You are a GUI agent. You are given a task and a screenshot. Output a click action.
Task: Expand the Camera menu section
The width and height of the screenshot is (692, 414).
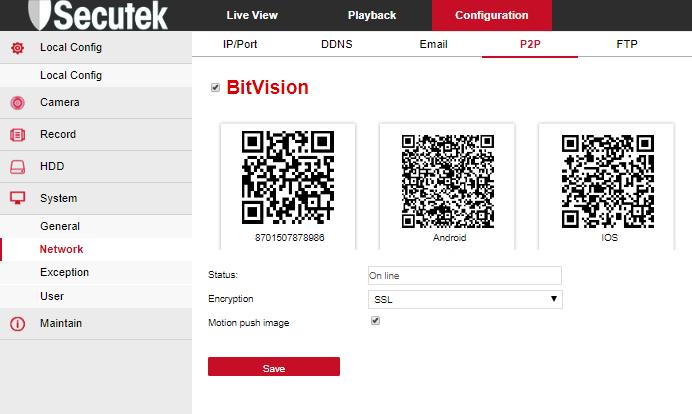tap(96, 103)
